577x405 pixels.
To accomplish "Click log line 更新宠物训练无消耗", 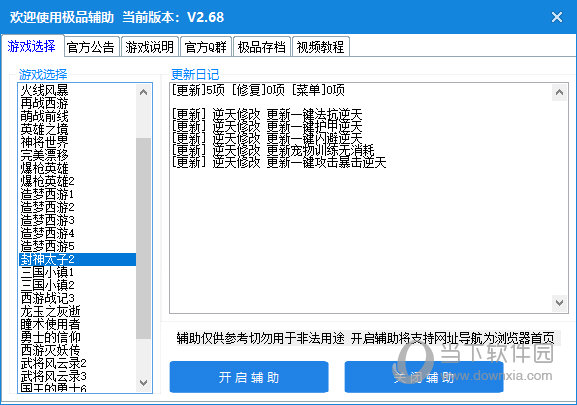I will 273,150.
